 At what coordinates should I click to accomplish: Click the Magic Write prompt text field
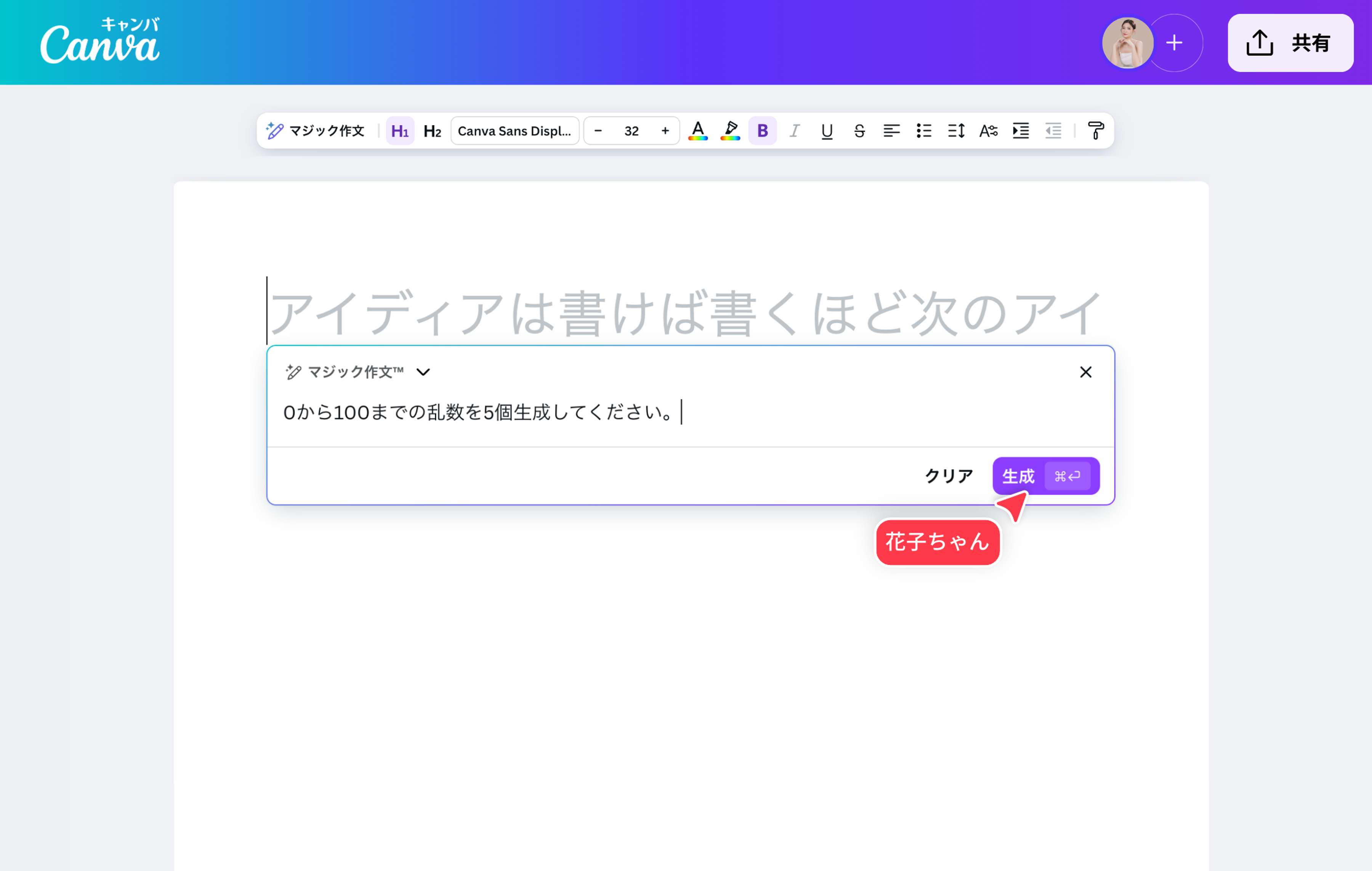tap(691, 413)
